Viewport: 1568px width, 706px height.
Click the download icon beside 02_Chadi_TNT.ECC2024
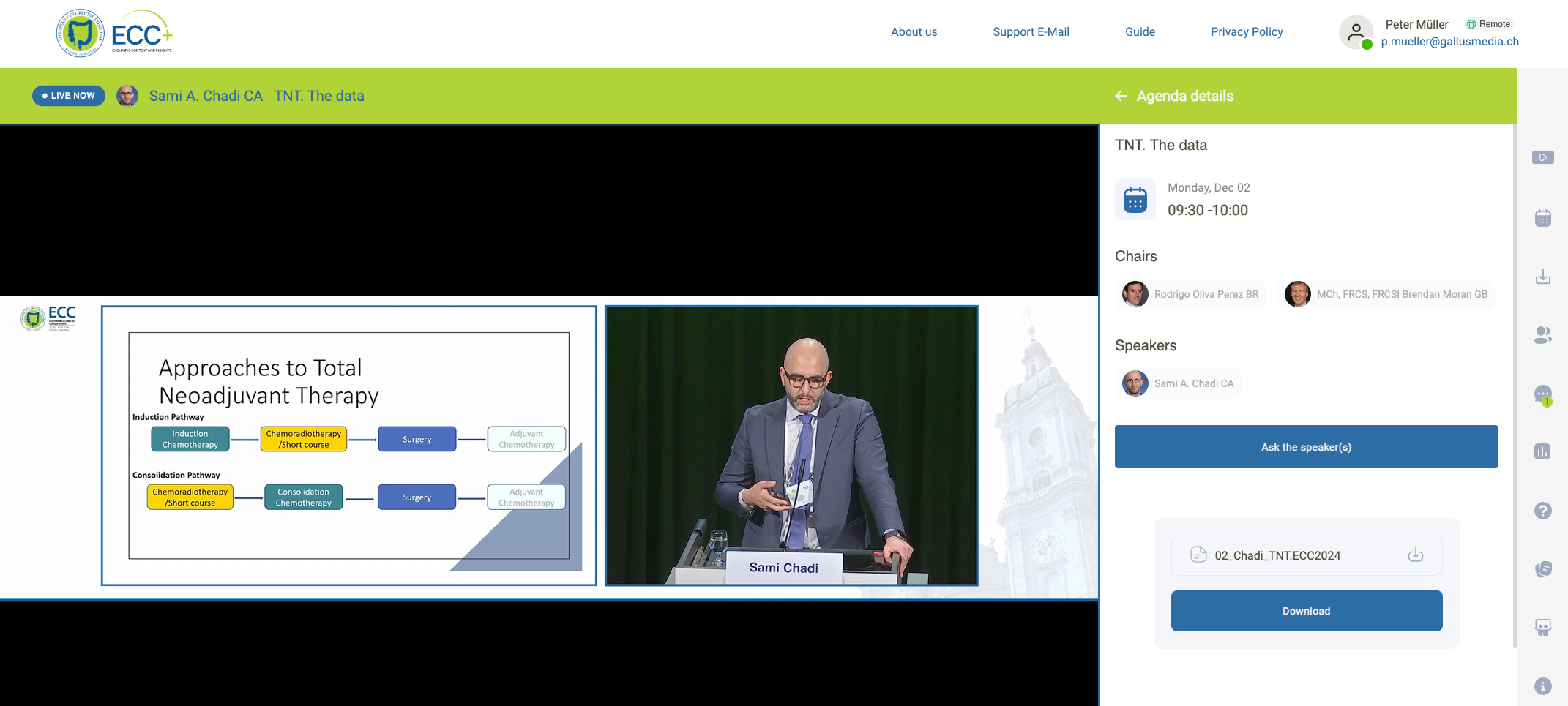click(1415, 555)
